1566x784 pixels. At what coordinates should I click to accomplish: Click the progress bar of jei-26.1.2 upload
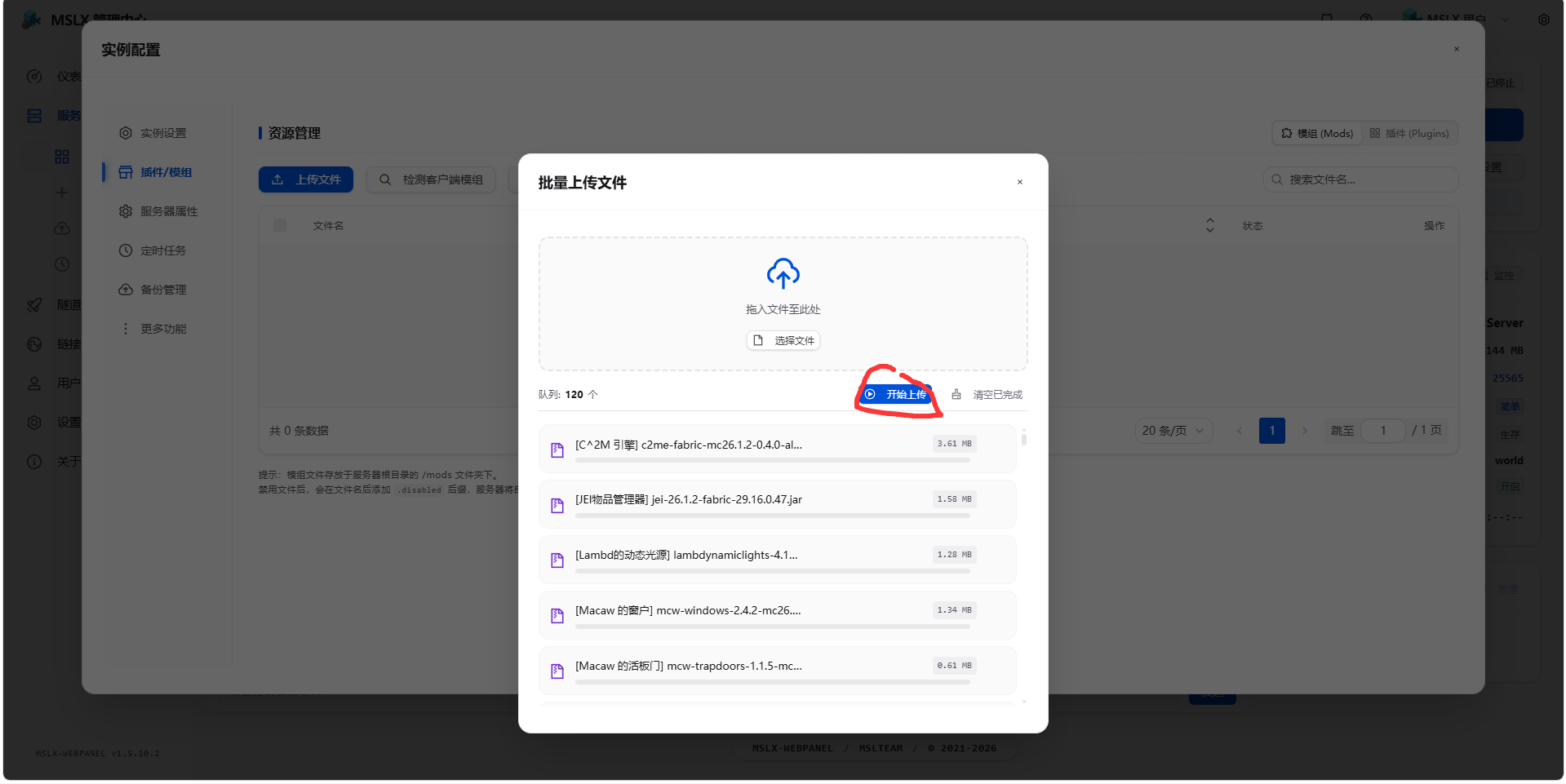[773, 516]
